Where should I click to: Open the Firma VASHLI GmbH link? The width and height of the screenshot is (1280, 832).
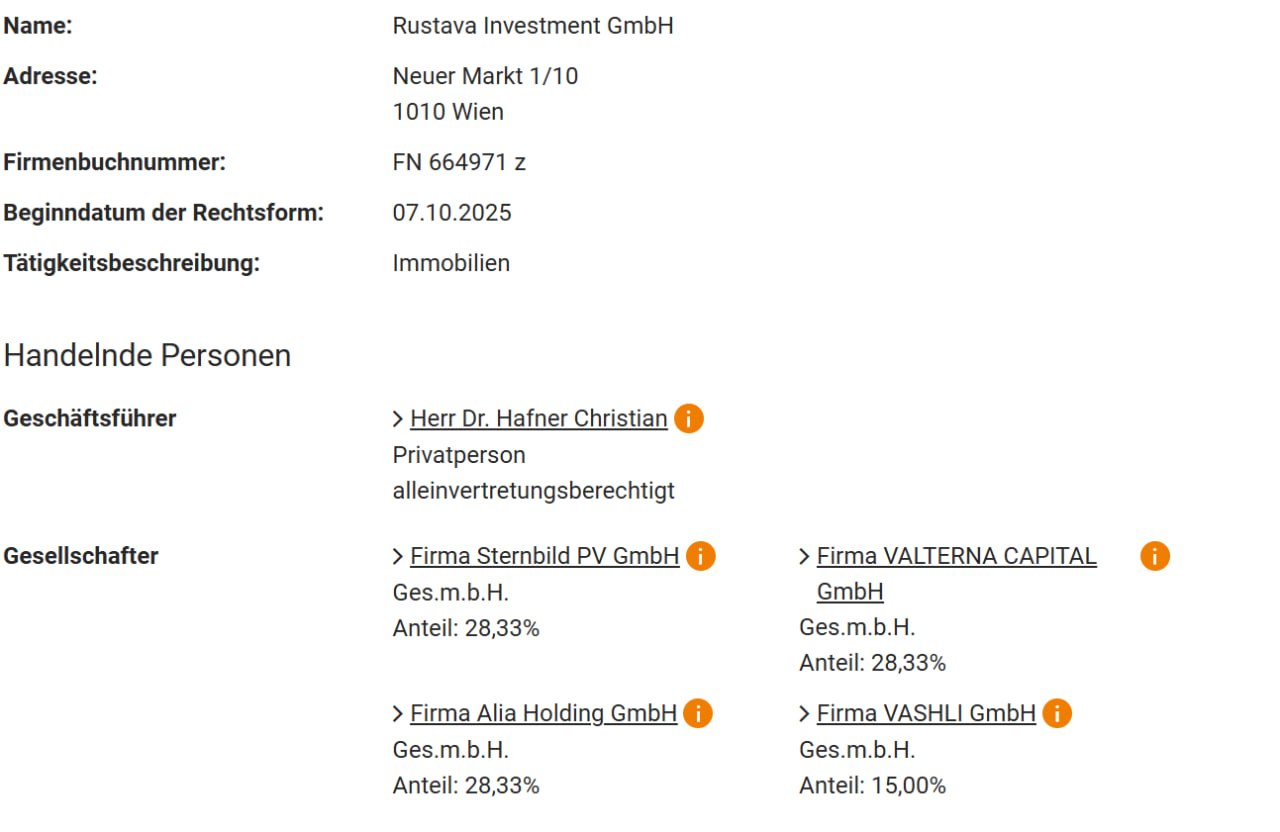click(x=926, y=714)
